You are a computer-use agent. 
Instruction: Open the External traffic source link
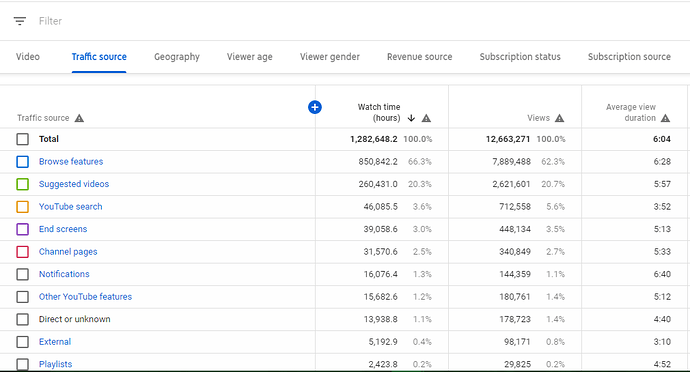click(x=55, y=342)
